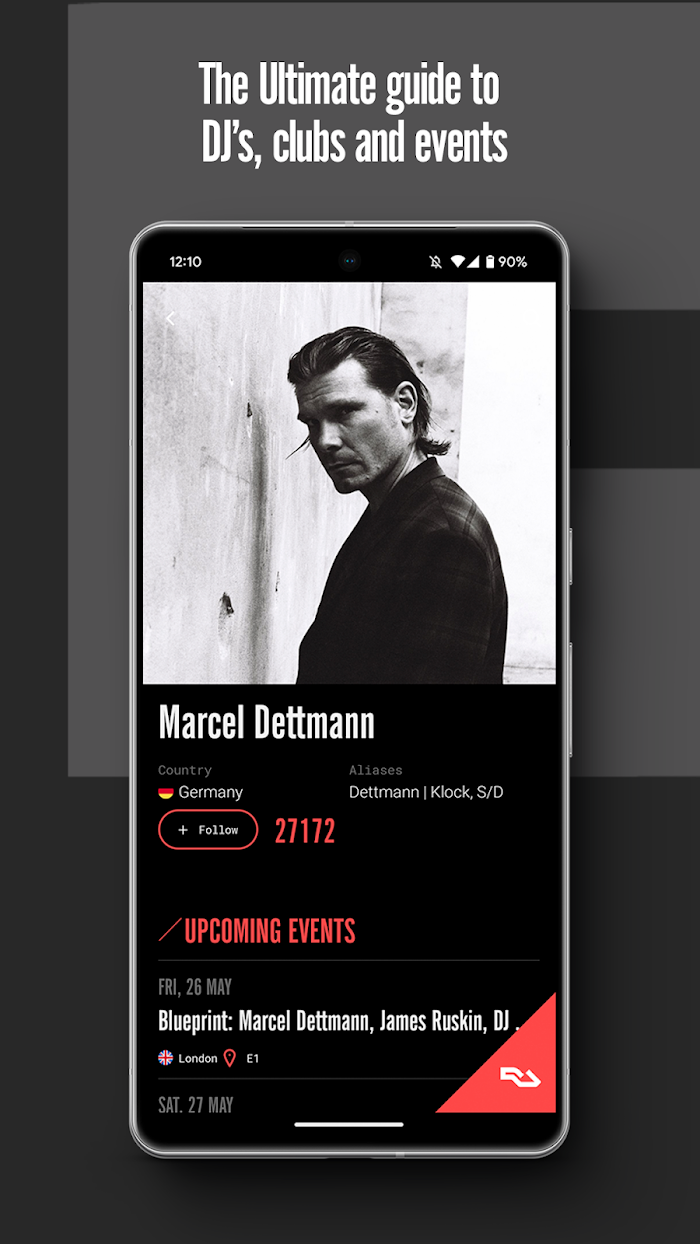Tap the Dettmann | Klock, S/D aliases

426,792
